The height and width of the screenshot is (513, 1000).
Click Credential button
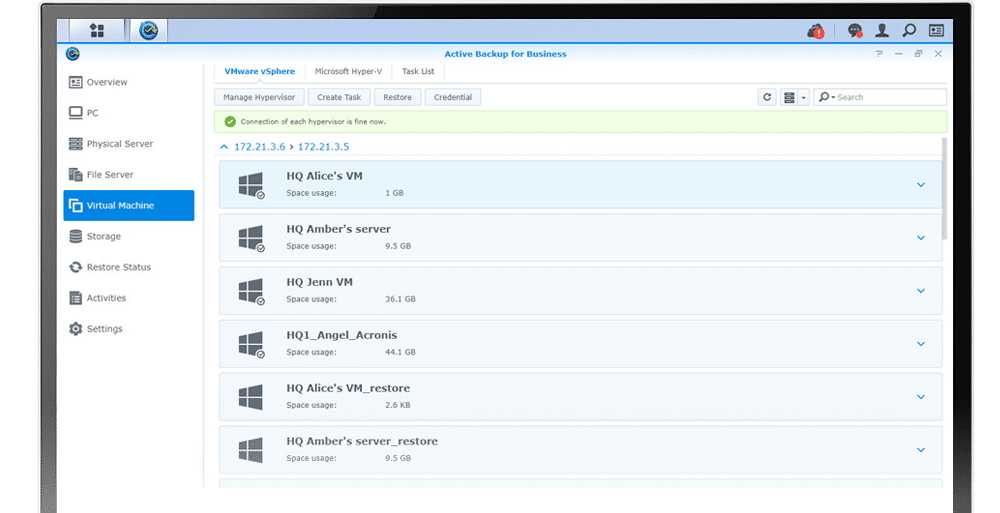pyautogui.click(x=453, y=97)
